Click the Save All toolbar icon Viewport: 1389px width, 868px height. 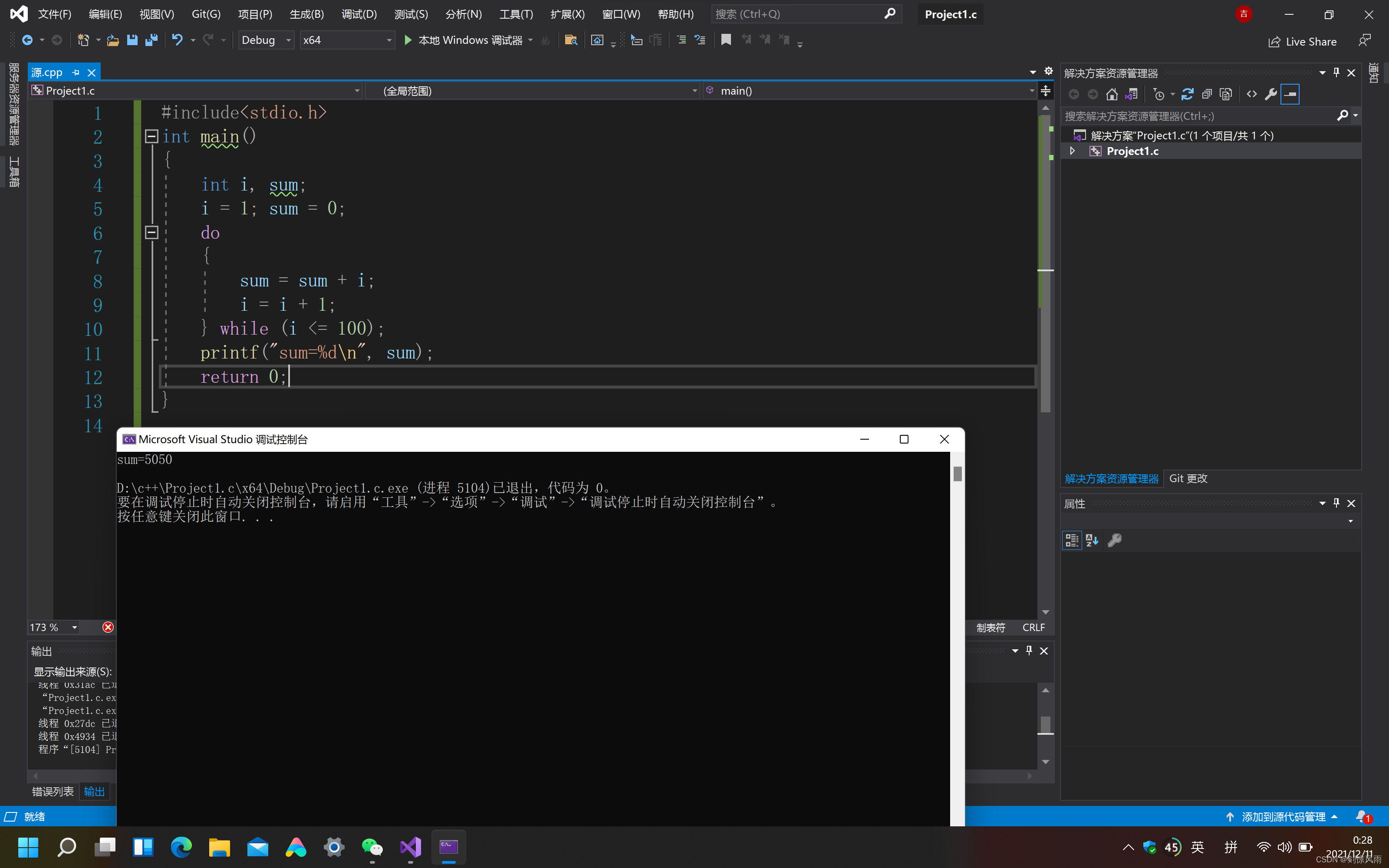[151, 39]
